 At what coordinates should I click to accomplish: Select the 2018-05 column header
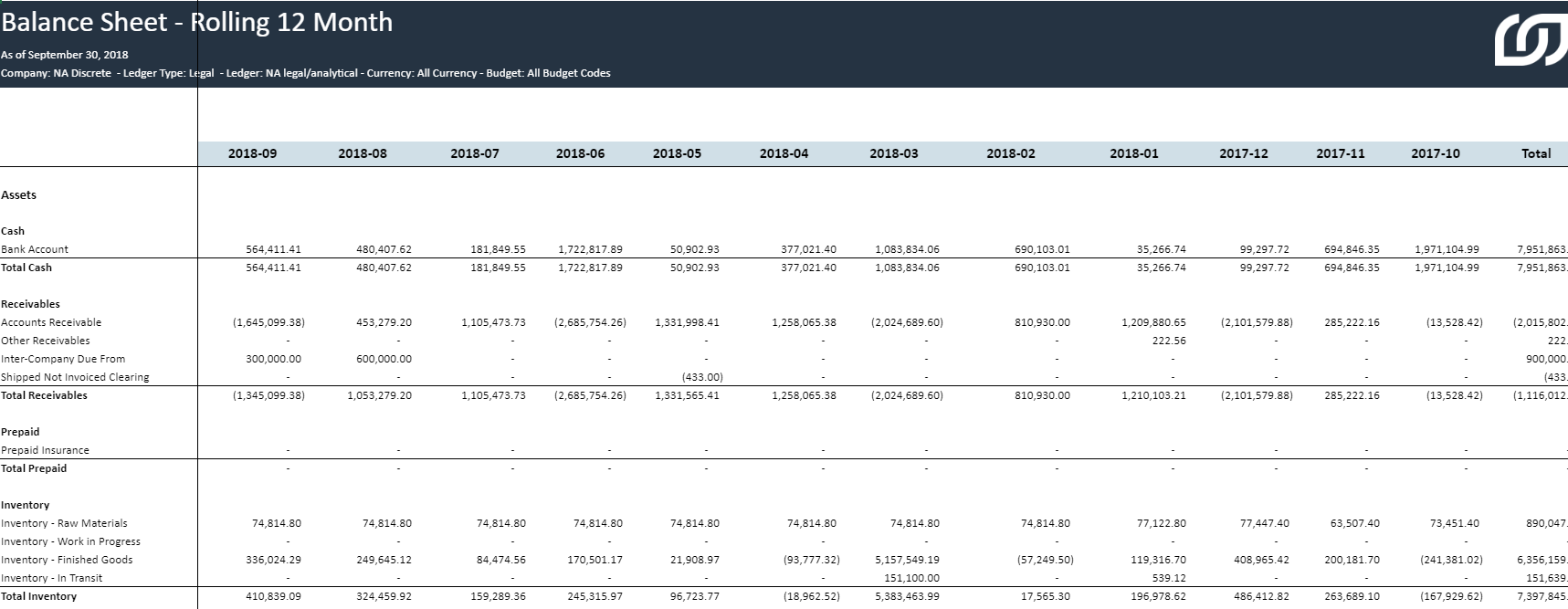(x=677, y=153)
